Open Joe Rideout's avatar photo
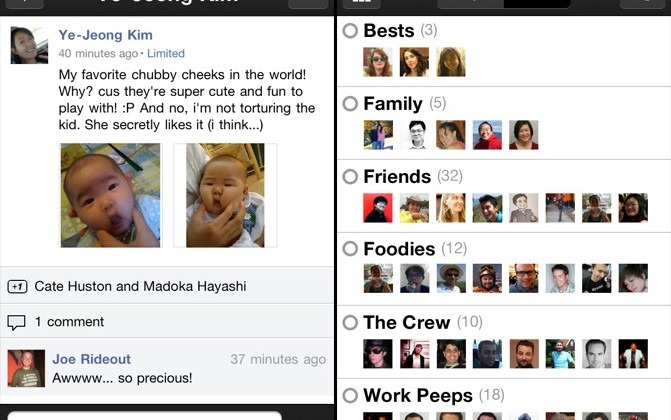The height and width of the screenshot is (420, 671). pos(26,368)
